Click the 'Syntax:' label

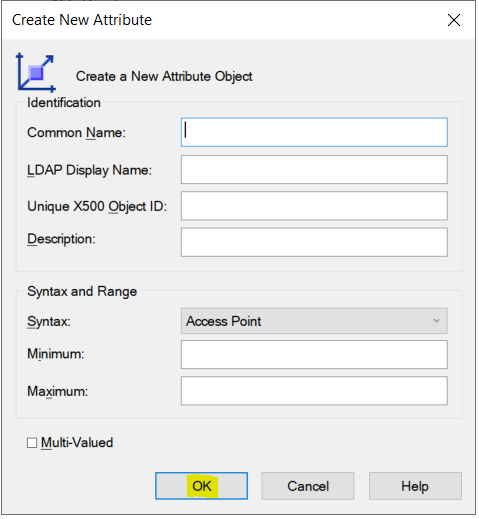(49, 322)
